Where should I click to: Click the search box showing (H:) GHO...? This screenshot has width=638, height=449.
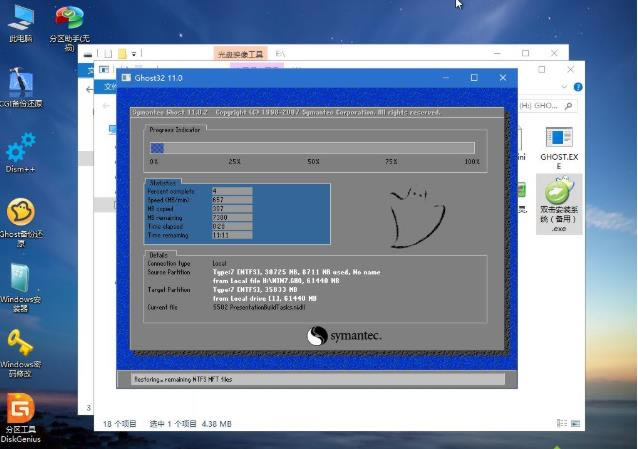(548, 106)
